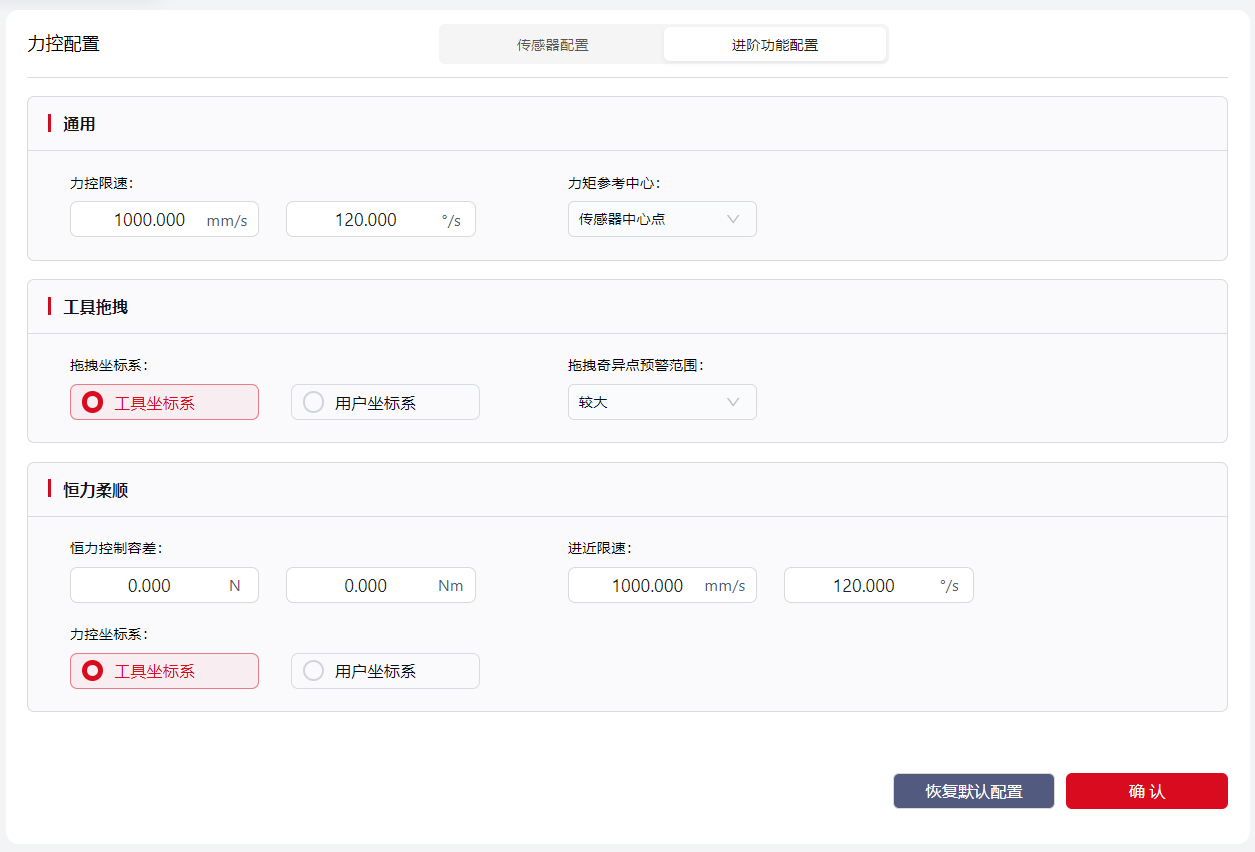Click the chevron arrow in 拖拽奇异点预警范围 selector

(x=733, y=402)
